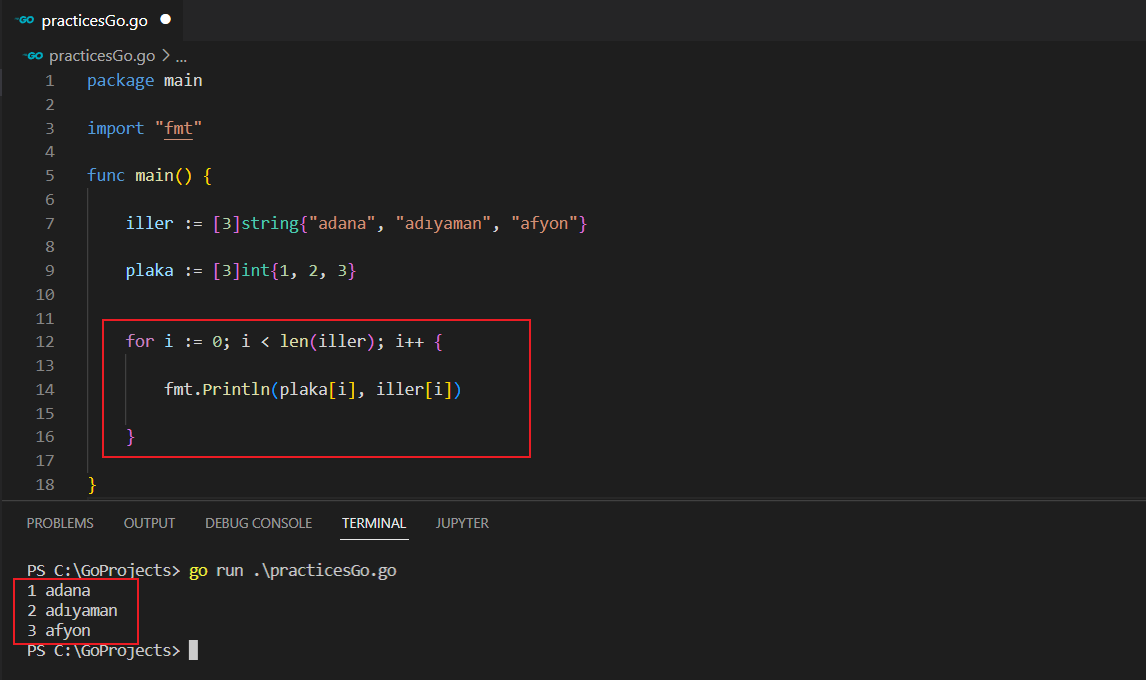Show the DEBUG CONSOLE panel
Screen dimensions: 1146x680
pos(258,523)
